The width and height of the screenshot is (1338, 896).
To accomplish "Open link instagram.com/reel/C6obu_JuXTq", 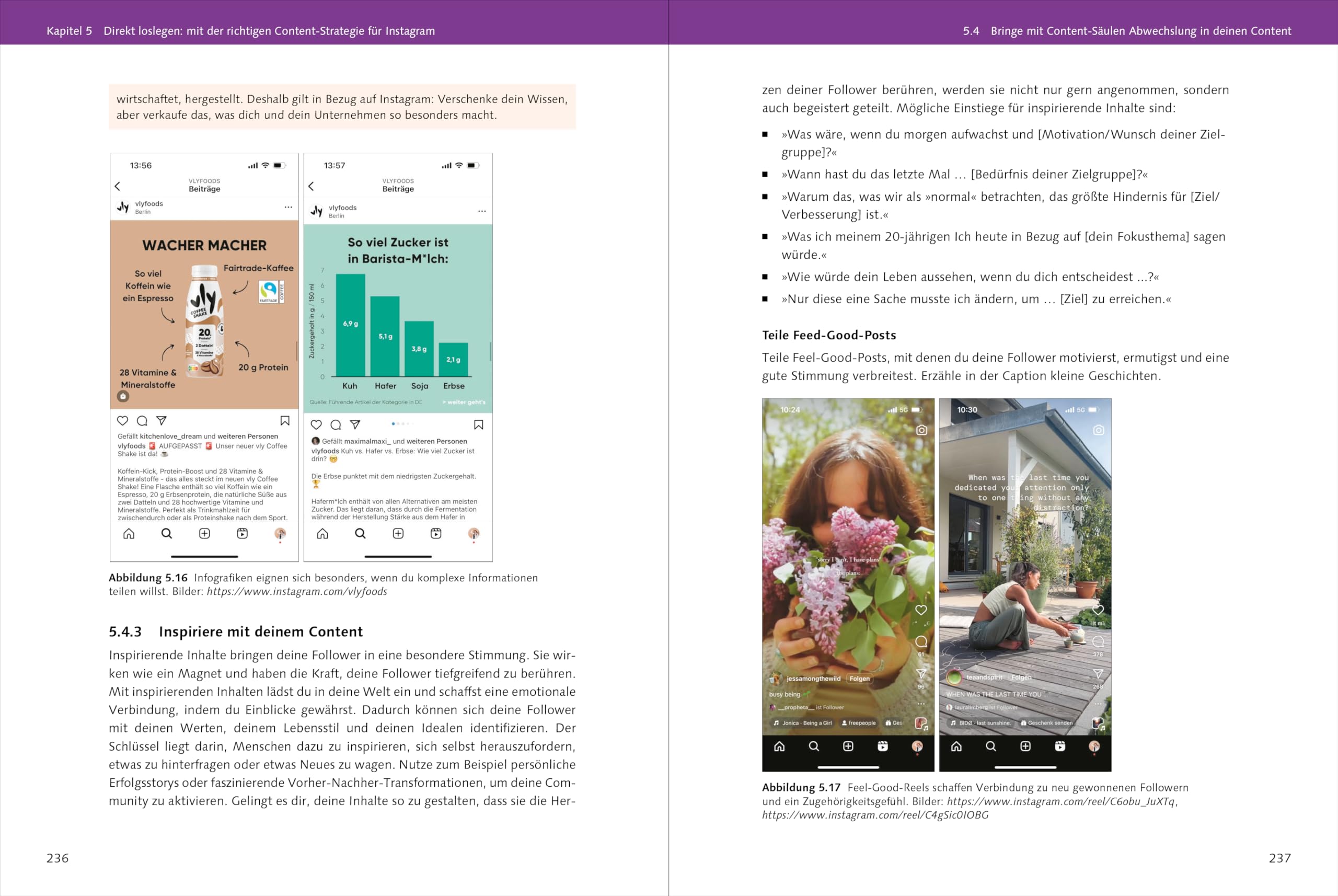I will (1062, 801).
